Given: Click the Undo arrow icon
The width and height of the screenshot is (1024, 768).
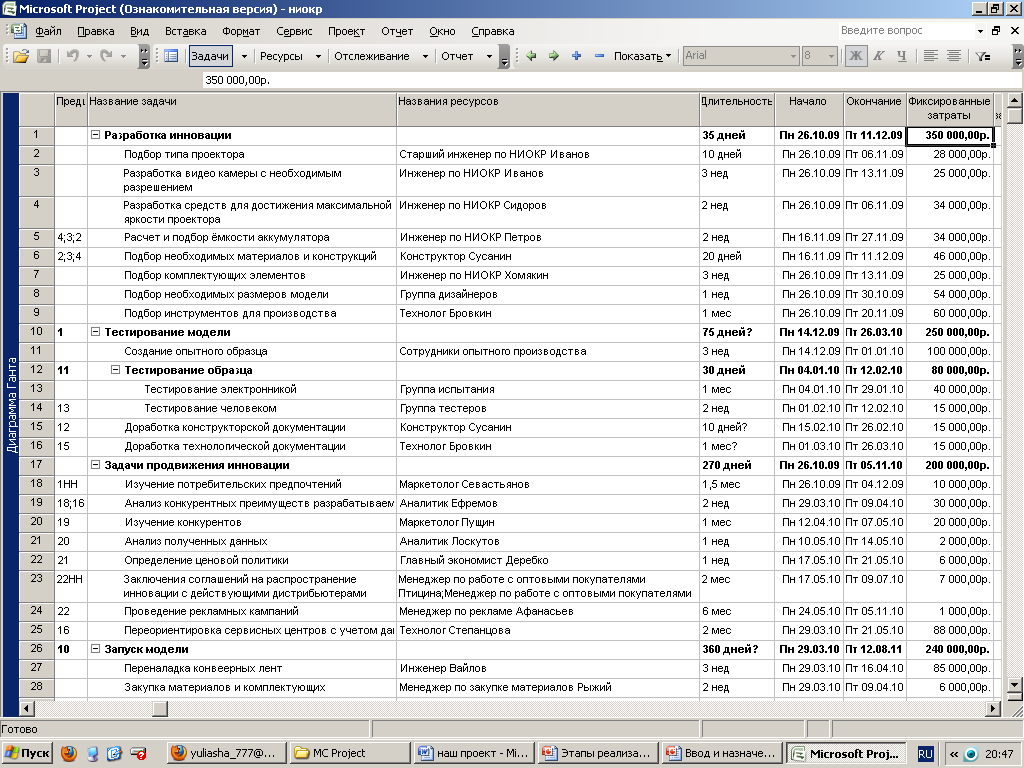Looking at the screenshot, I should coord(72,56).
